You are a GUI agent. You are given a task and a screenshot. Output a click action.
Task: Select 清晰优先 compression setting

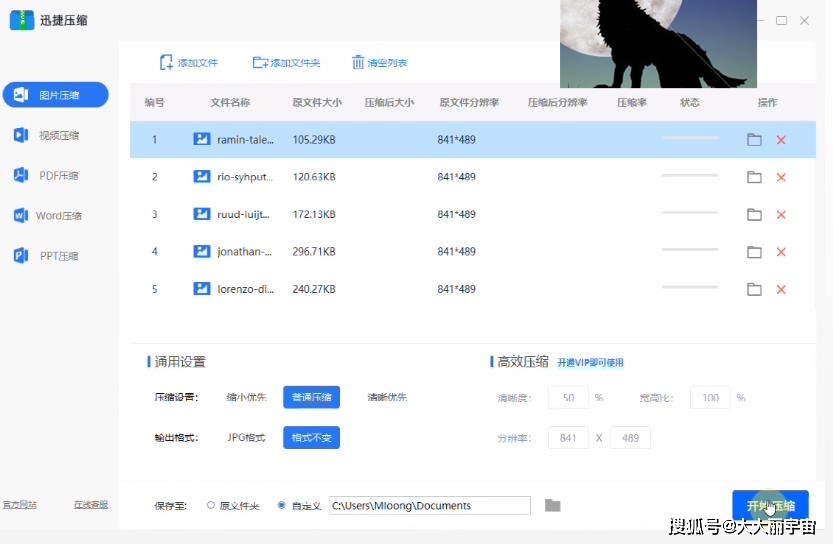387,397
